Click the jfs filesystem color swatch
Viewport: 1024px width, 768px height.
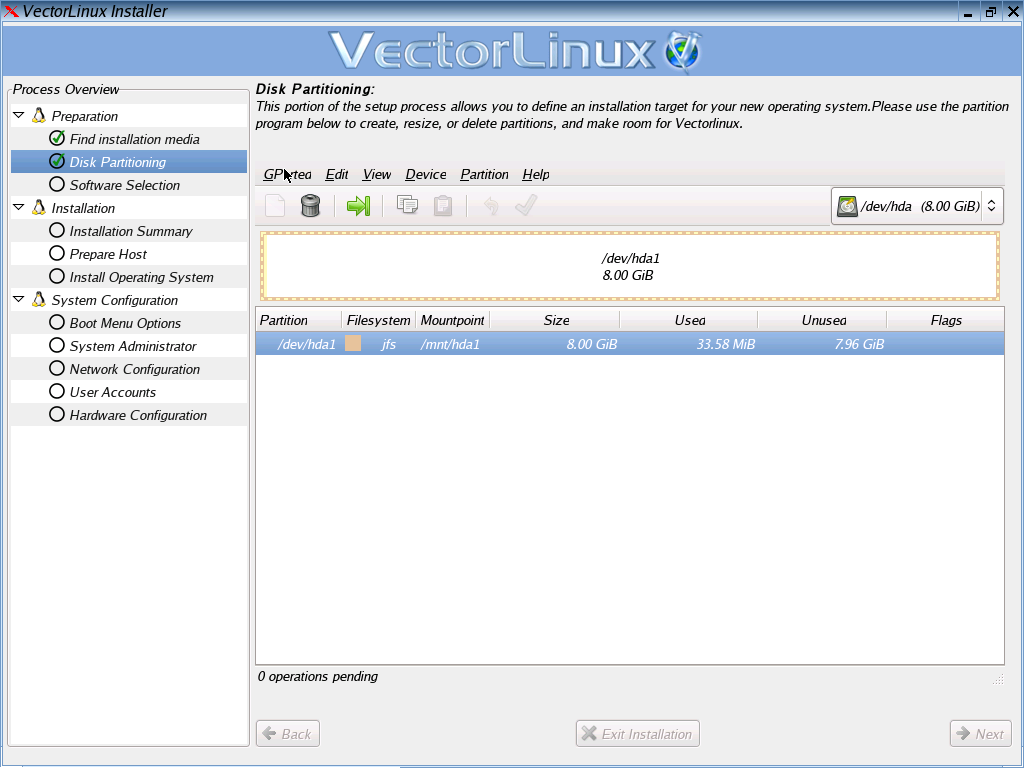pos(353,344)
